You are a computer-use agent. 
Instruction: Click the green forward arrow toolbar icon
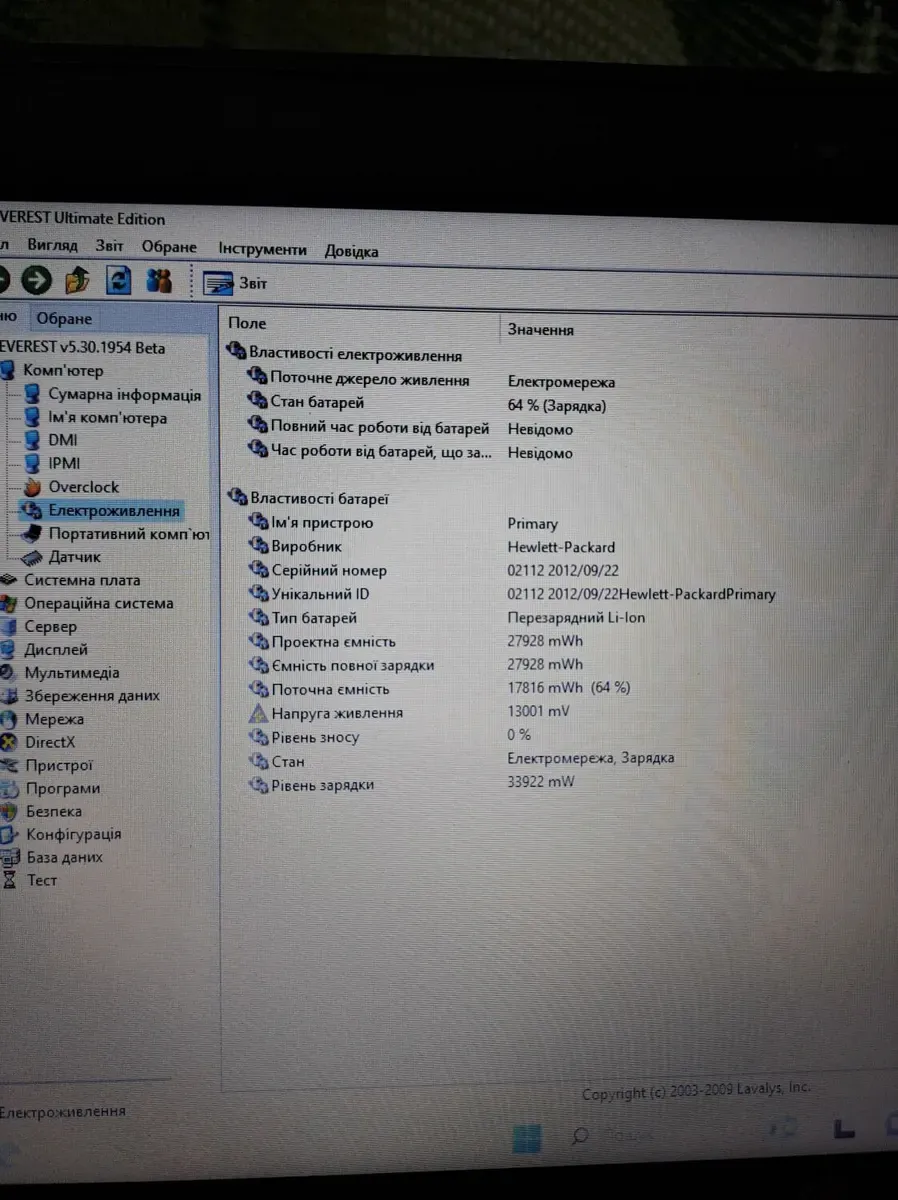[37, 282]
